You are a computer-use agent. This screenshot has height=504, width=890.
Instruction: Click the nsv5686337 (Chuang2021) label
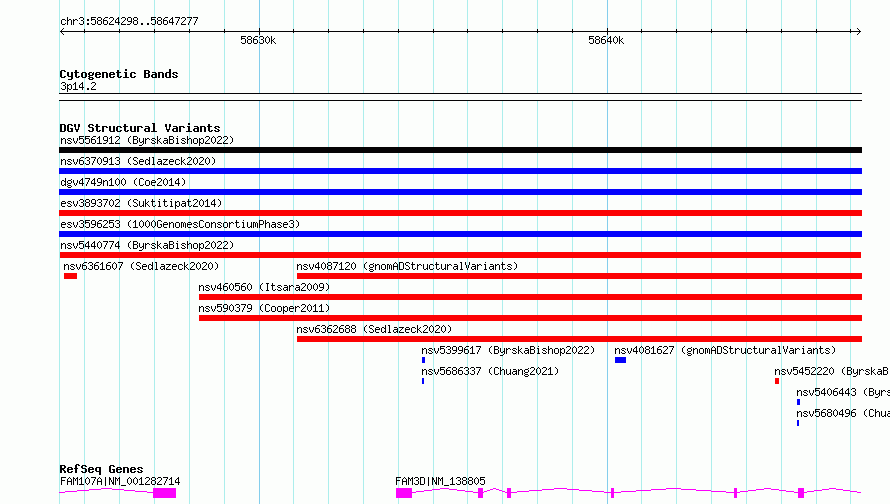(x=490, y=371)
